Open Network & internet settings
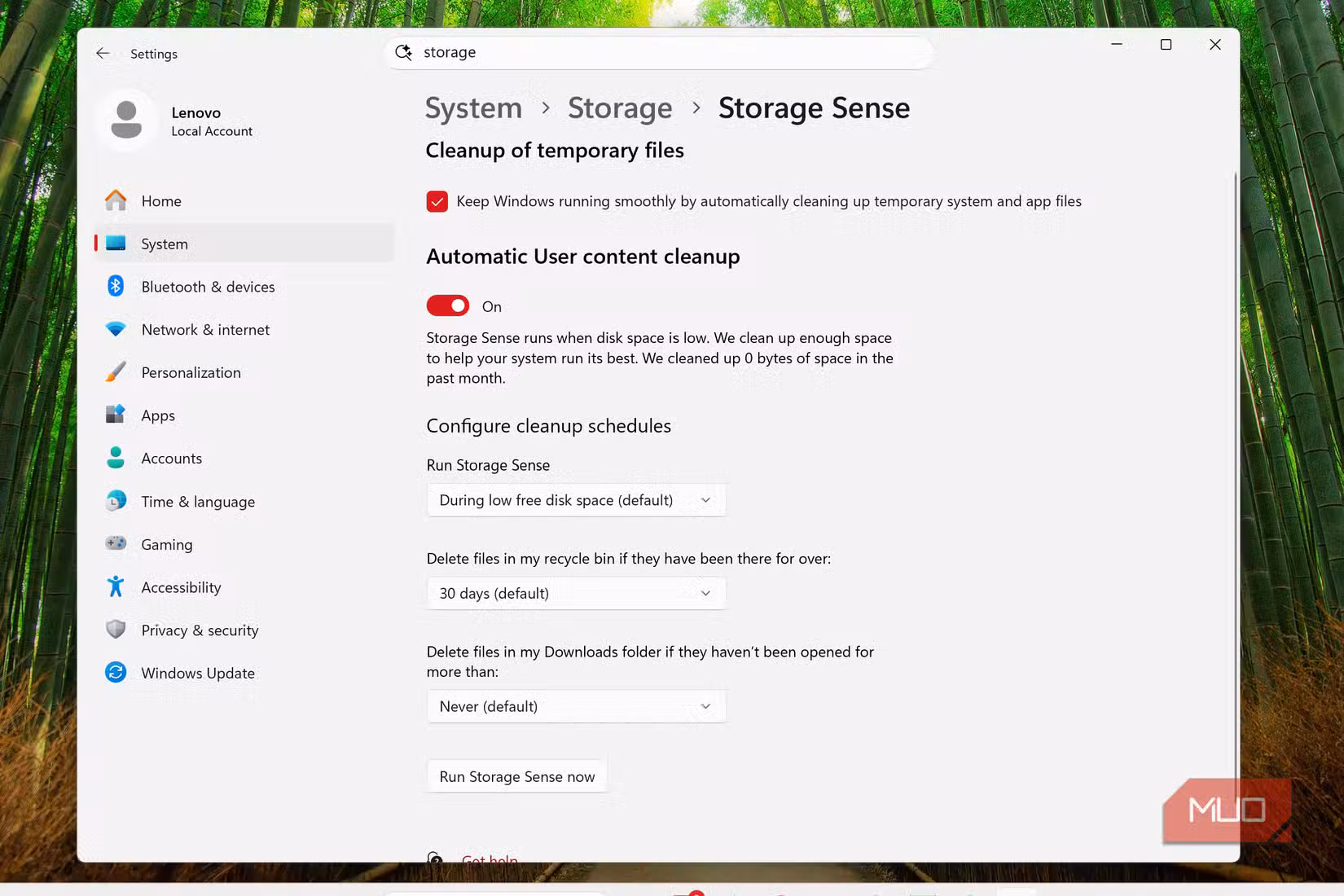Image resolution: width=1344 pixels, height=896 pixels. 244,329
